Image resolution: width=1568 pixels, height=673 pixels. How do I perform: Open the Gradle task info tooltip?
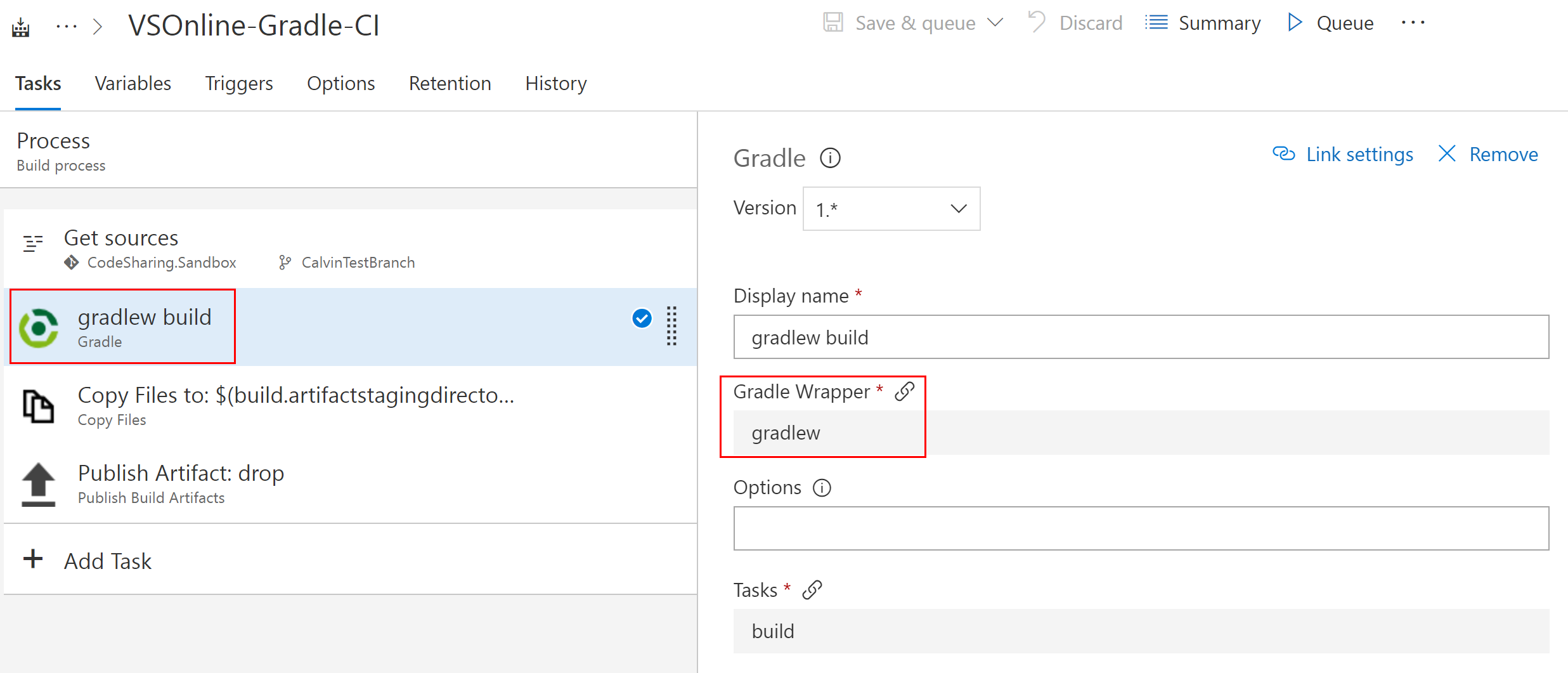829,158
